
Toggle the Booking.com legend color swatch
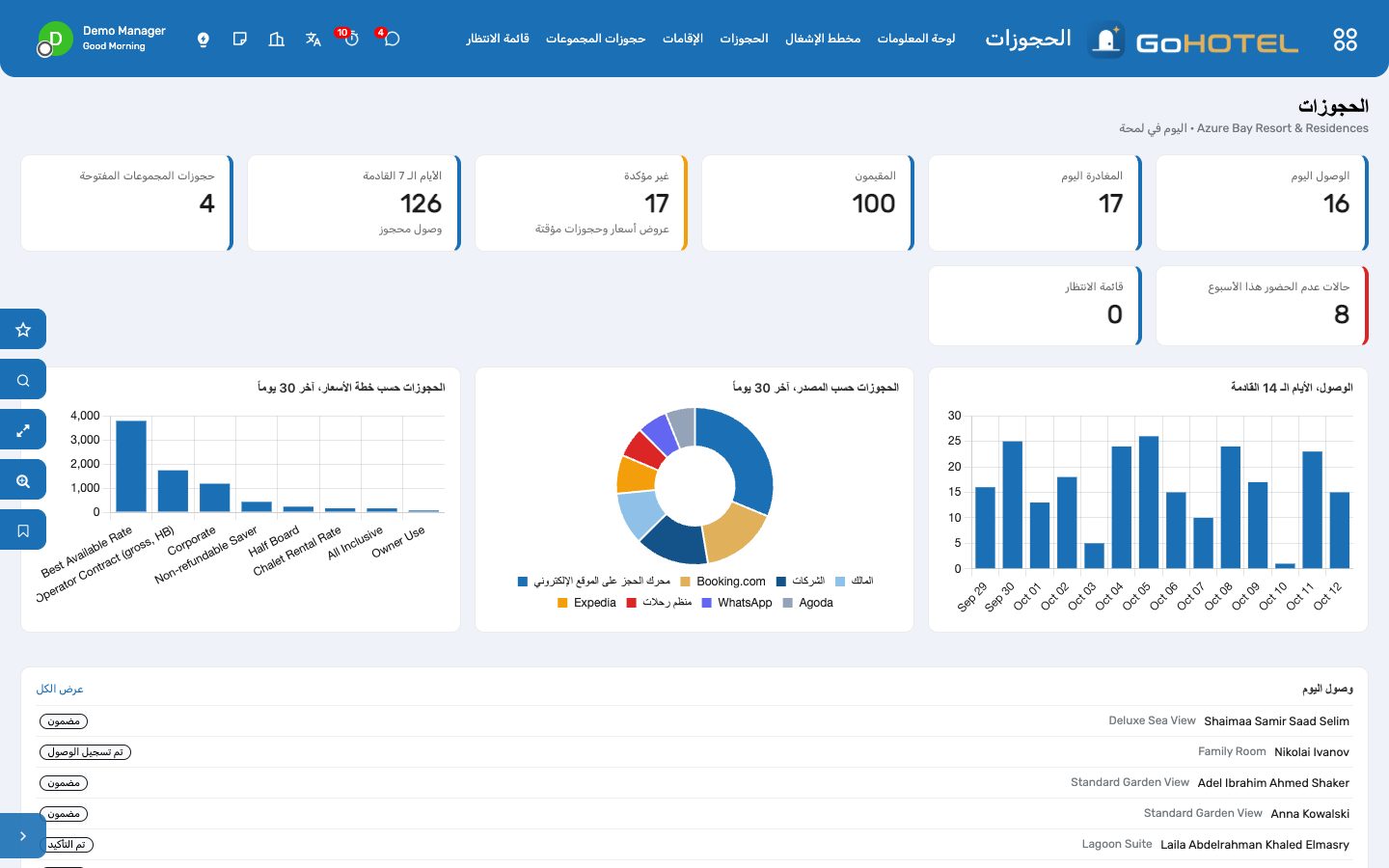(x=686, y=582)
